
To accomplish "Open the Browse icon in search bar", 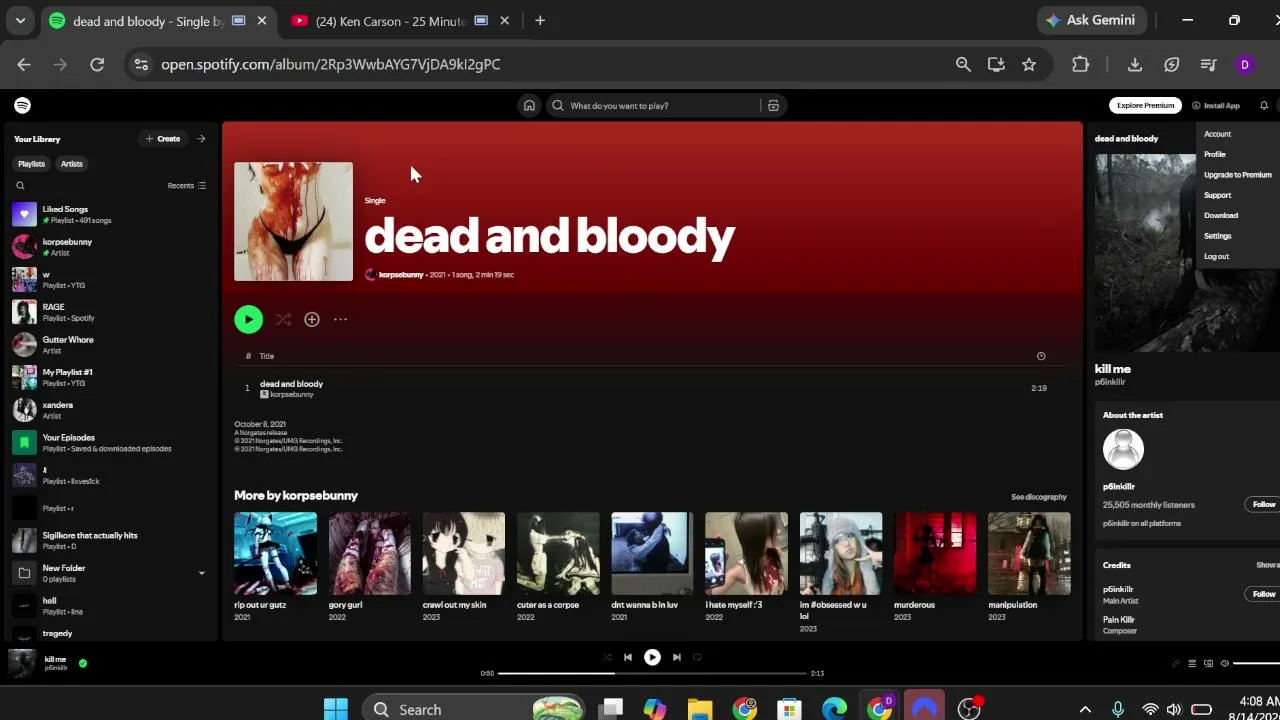I will click(x=773, y=105).
